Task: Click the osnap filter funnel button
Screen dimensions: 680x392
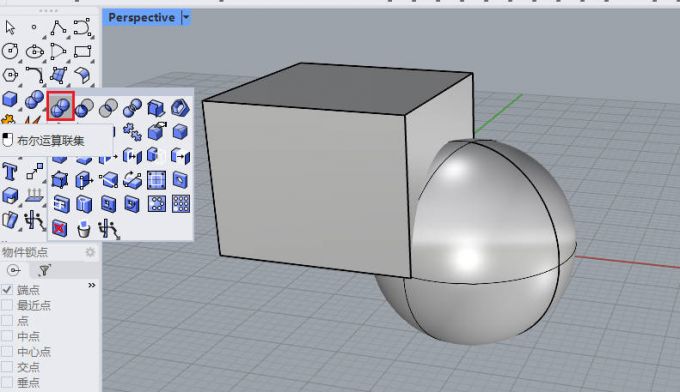Action: (x=44, y=270)
